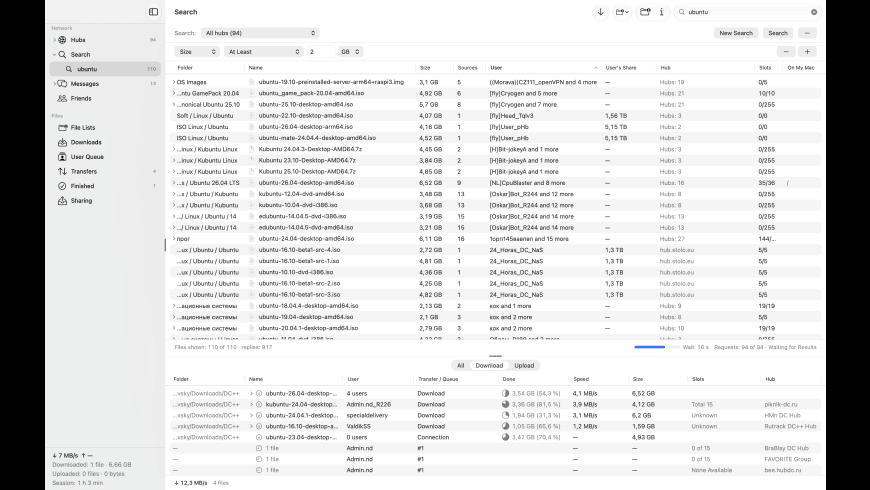Click the Session: 1 h 3 min status
The image size is (870, 490).
78,483
